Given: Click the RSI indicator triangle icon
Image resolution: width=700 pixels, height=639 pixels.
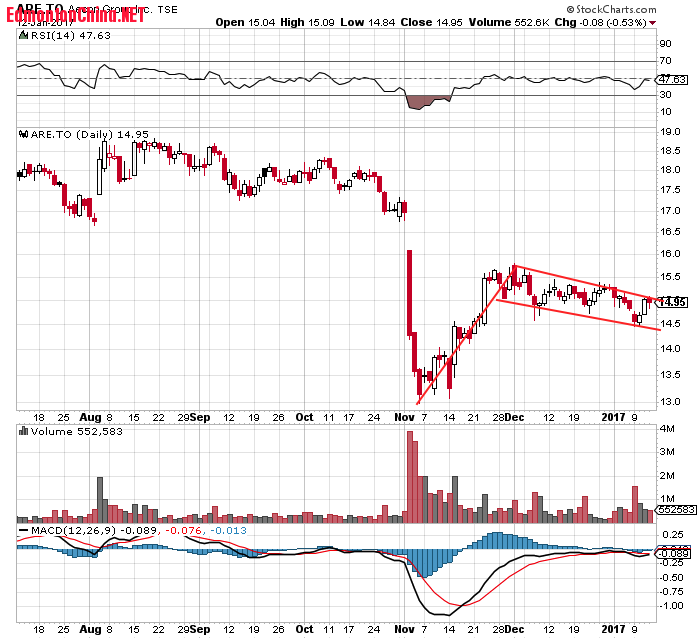Looking at the screenshot, I should click(23, 35).
